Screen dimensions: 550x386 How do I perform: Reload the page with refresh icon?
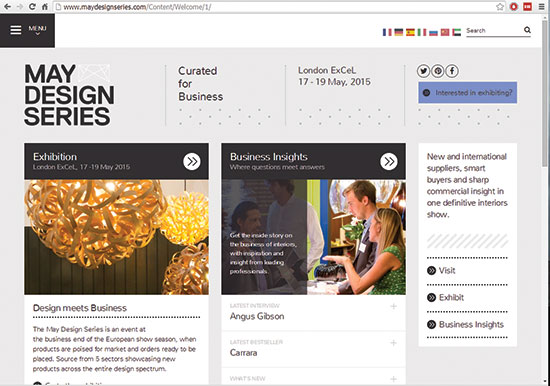point(32,6)
